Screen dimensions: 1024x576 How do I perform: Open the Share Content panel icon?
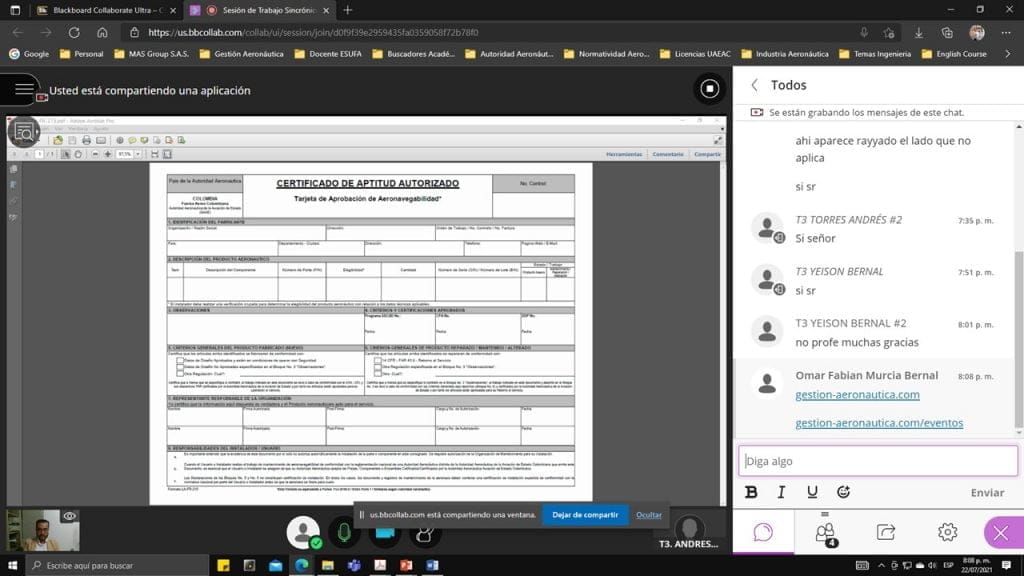[x=886, y=532]
